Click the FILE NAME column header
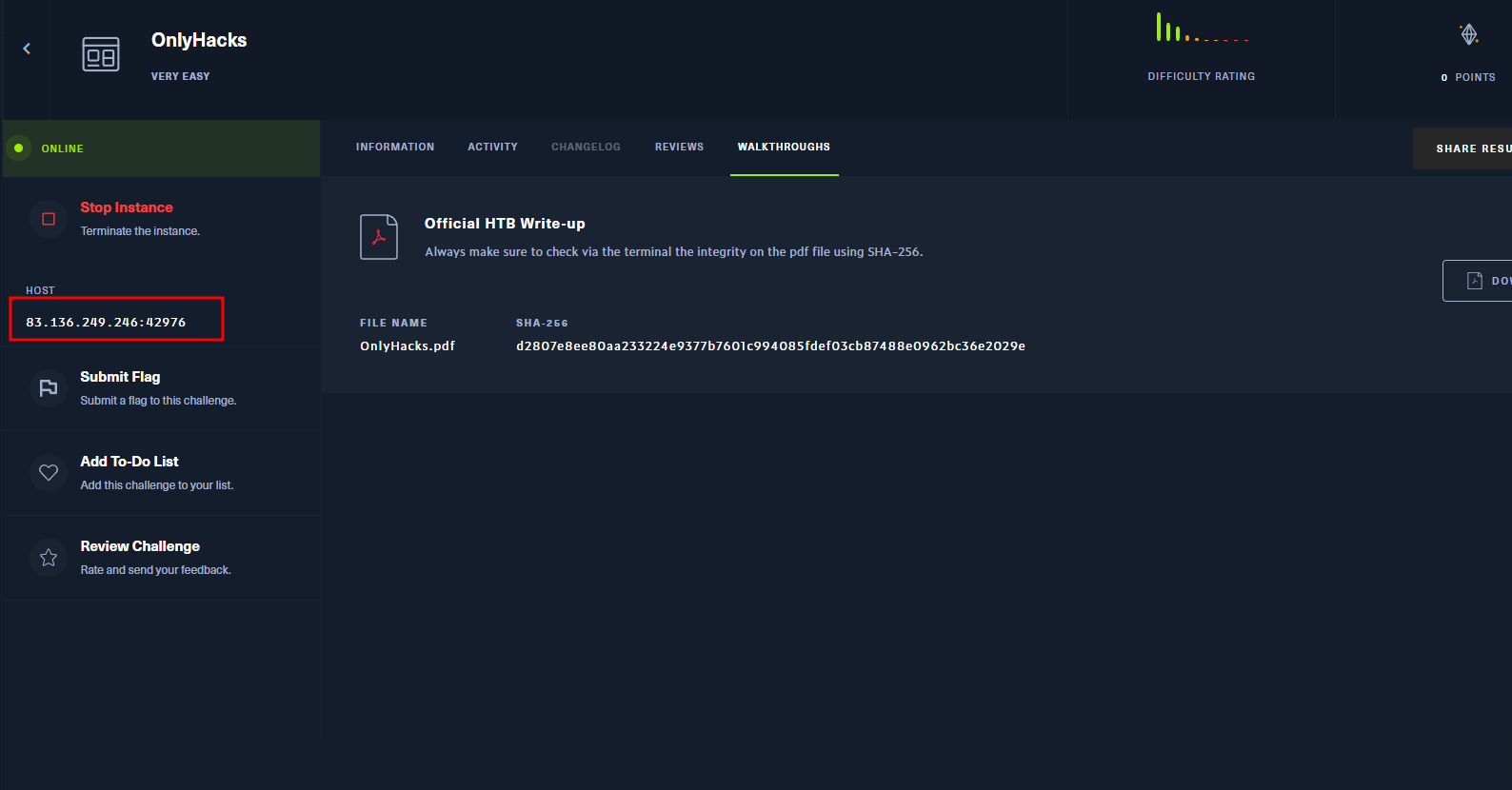Viewport: 1512px width, 790px height. click(x=393, y=324)
